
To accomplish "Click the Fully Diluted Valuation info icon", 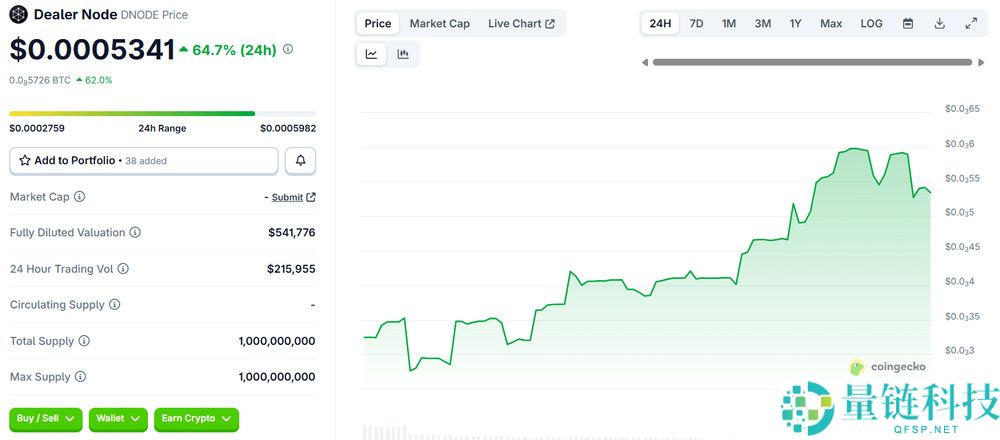I will pos(135,233).
